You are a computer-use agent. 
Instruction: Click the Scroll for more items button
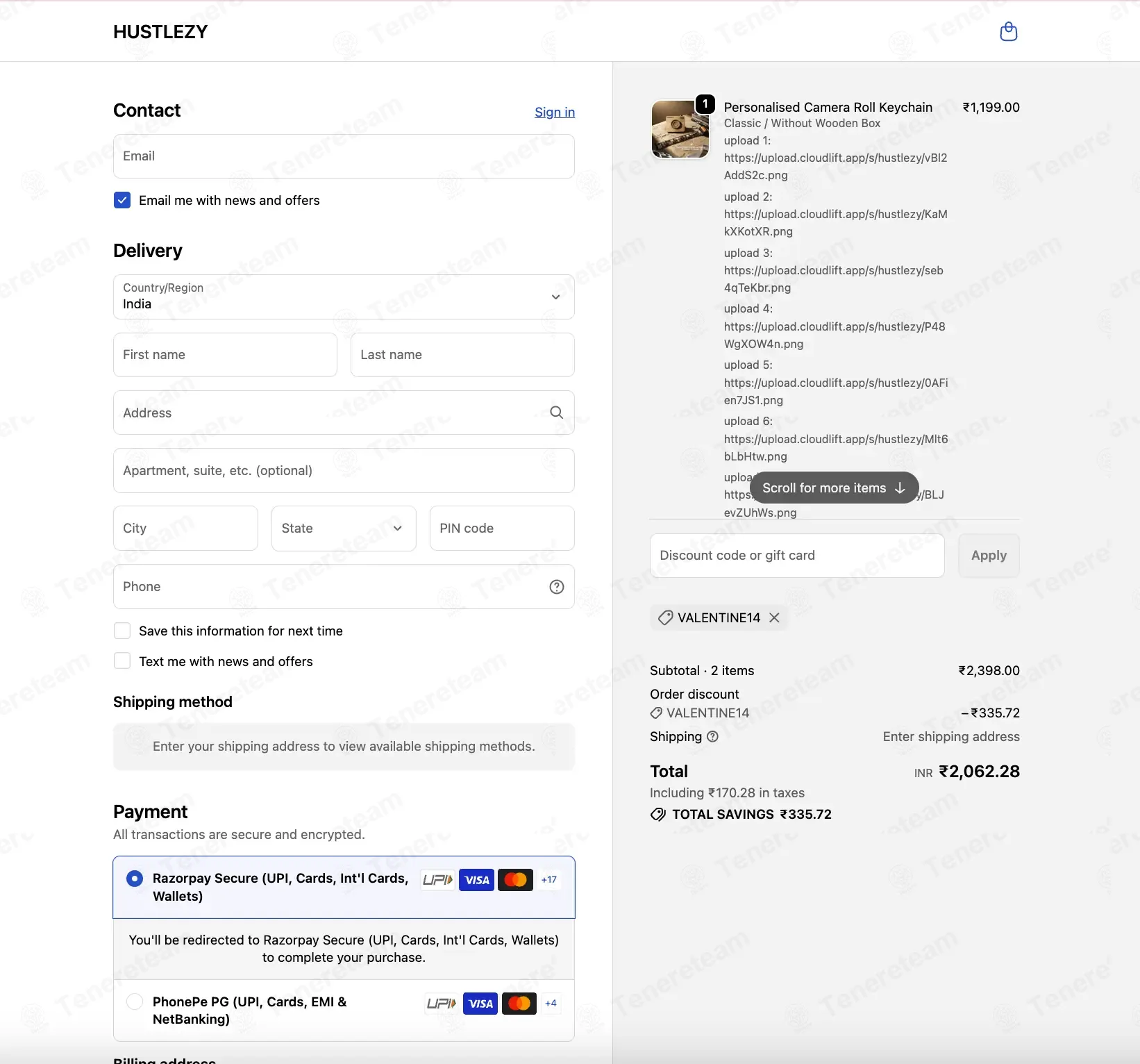click(x=834, y=488)
